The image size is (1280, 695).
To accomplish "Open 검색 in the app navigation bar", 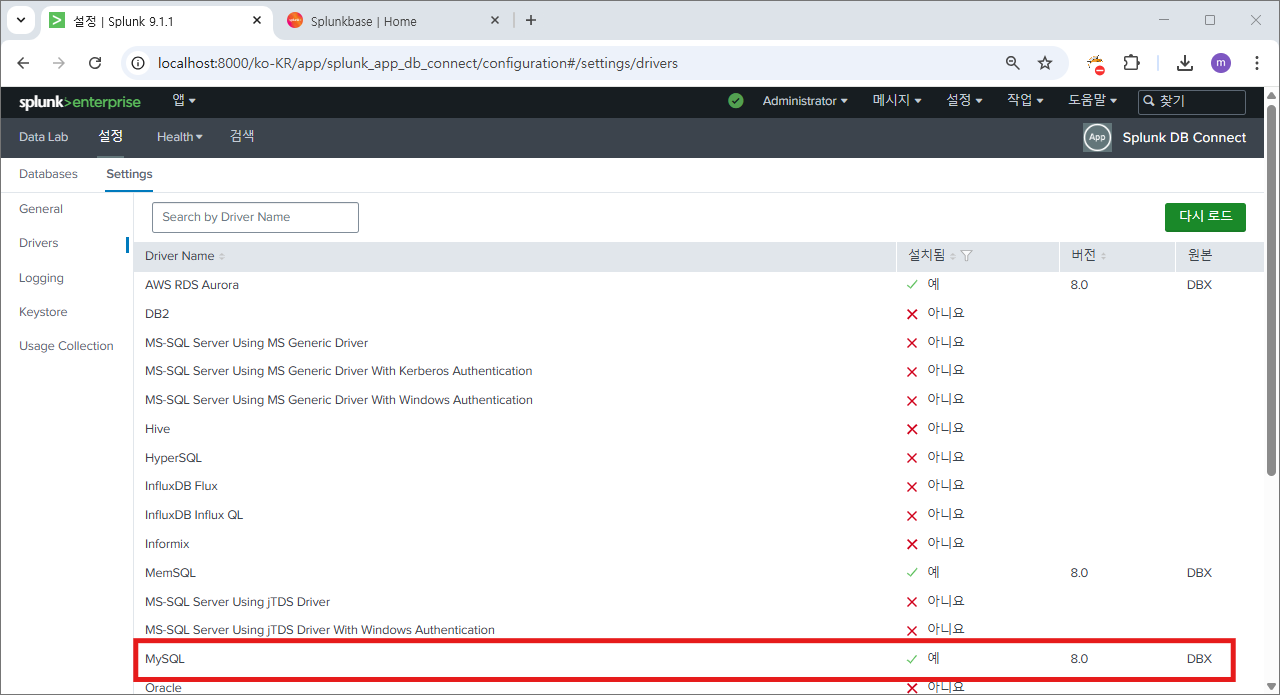I will [x=242, y=136].
